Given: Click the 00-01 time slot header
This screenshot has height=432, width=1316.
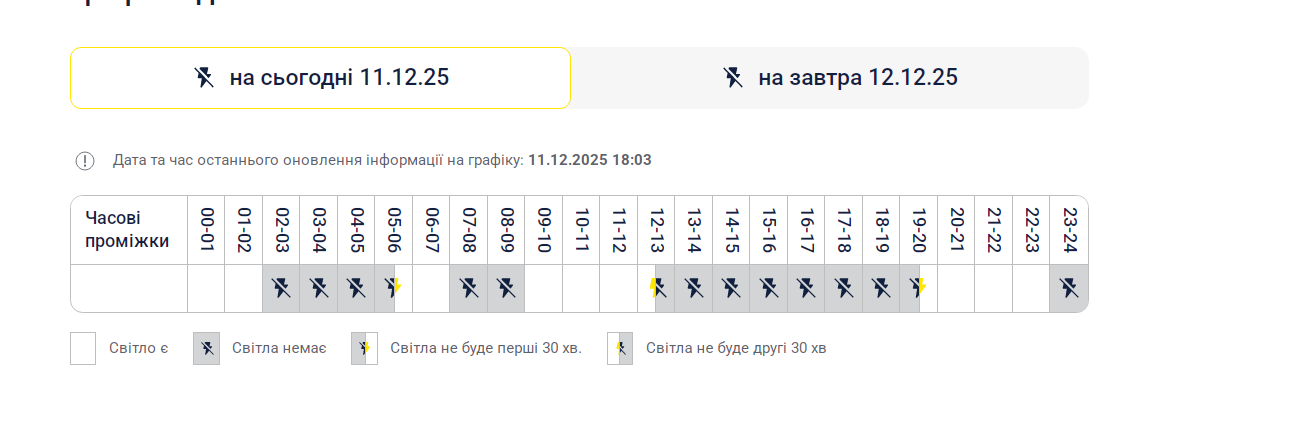Looking at the screenshot, I should tap(206, 230).
